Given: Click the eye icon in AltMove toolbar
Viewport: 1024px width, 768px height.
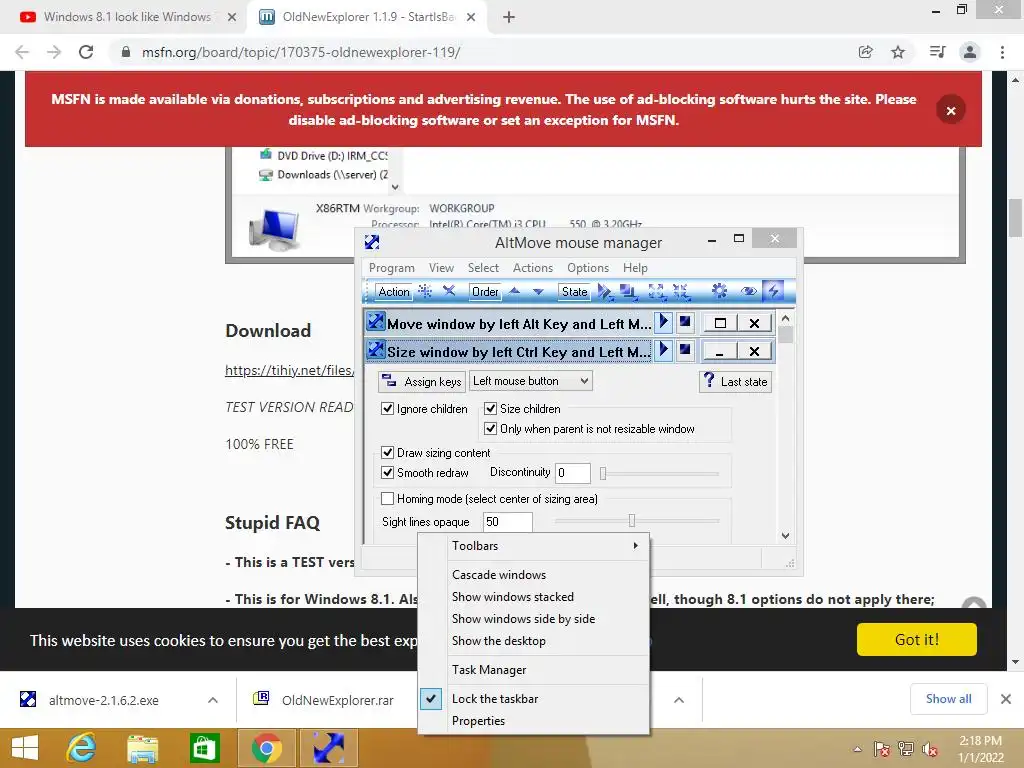Looking at the screenshot, I should [748, 291].
